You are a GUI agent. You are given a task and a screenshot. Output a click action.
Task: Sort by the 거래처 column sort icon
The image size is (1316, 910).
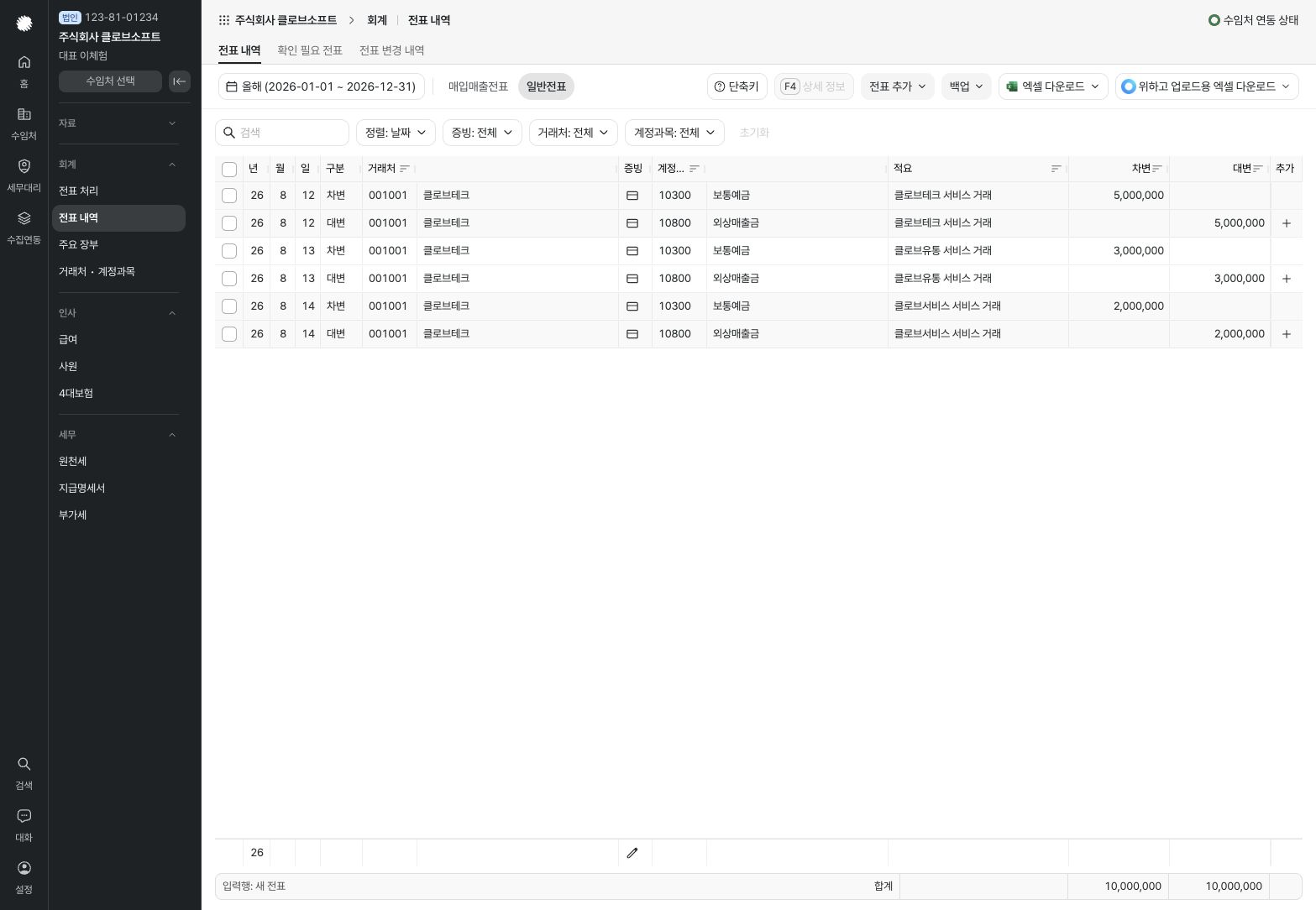[405, 169]
